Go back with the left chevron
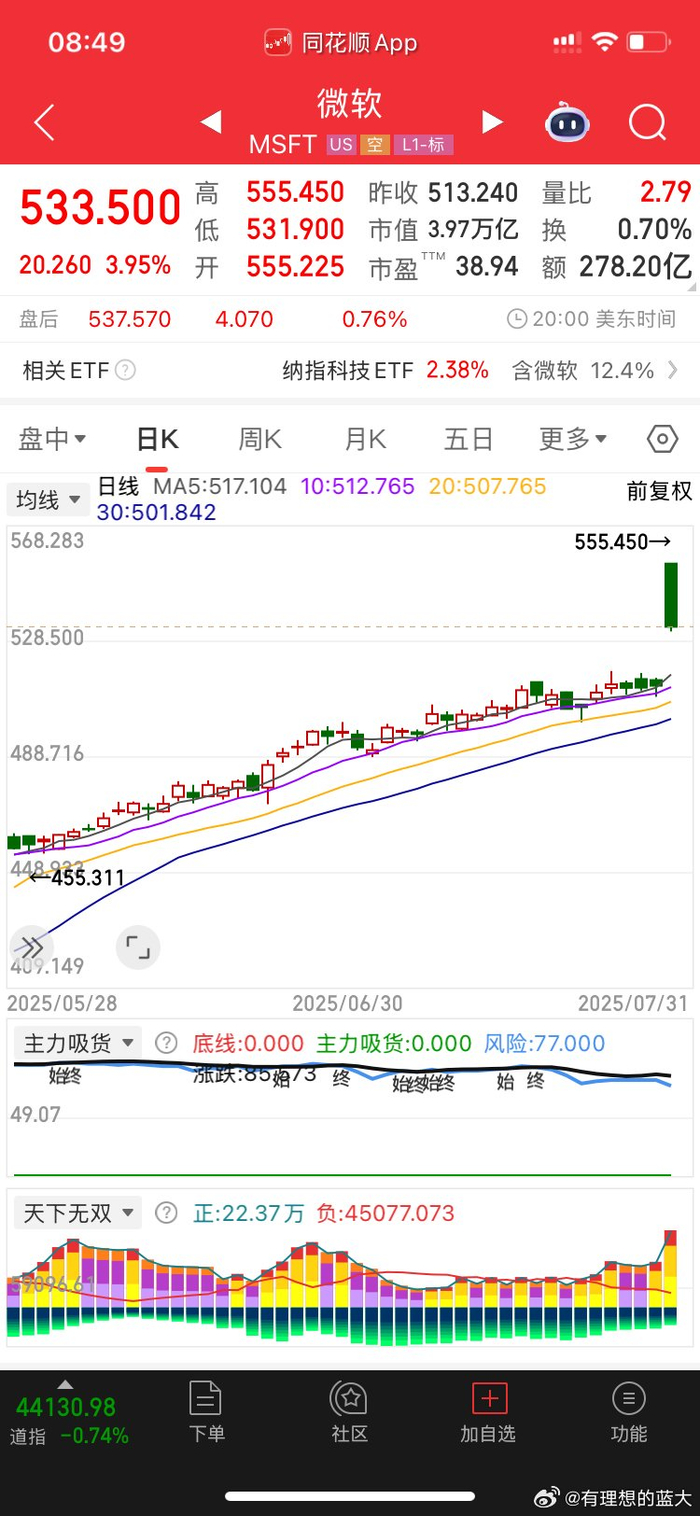 tap(44, 123)
